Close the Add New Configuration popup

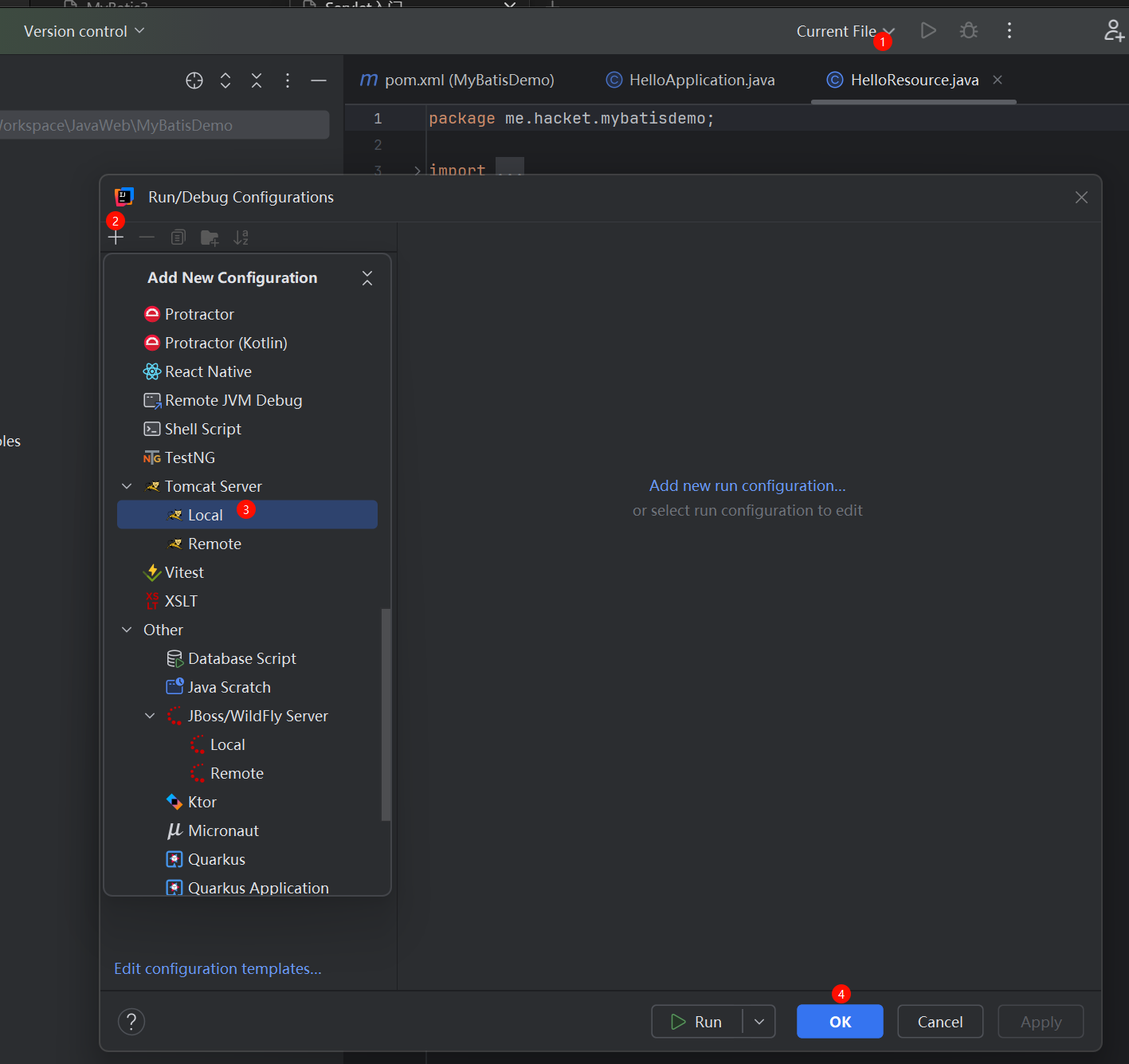point(367,278)
